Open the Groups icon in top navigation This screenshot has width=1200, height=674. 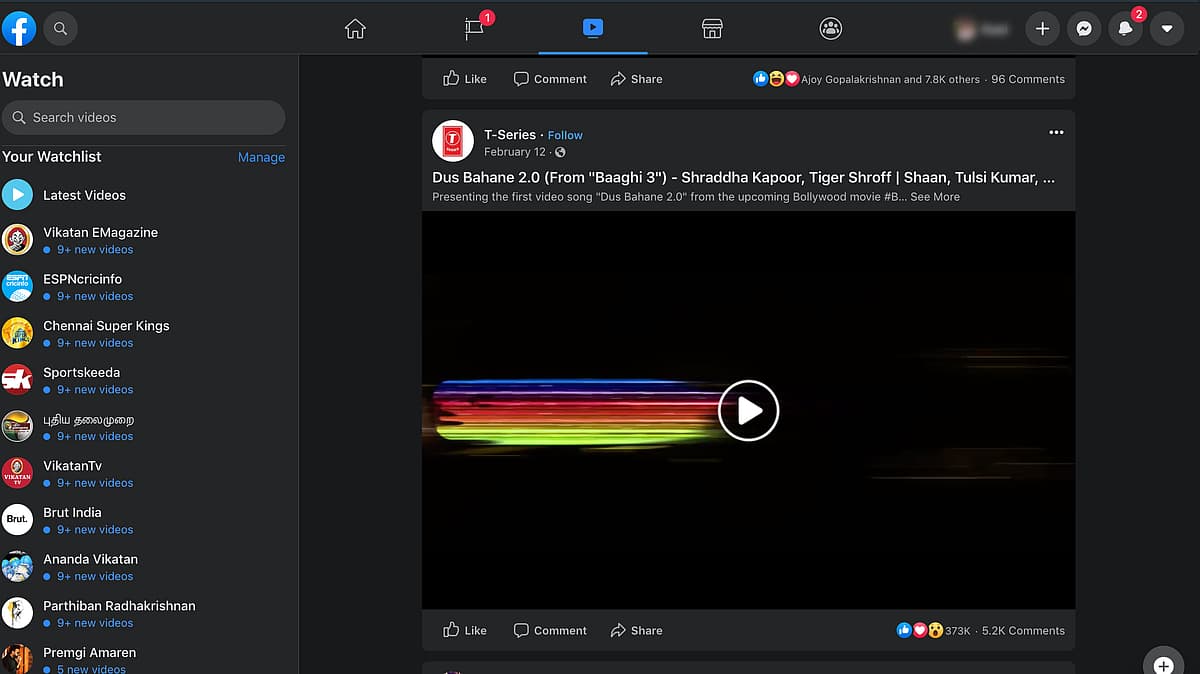(x=830, y=29)
